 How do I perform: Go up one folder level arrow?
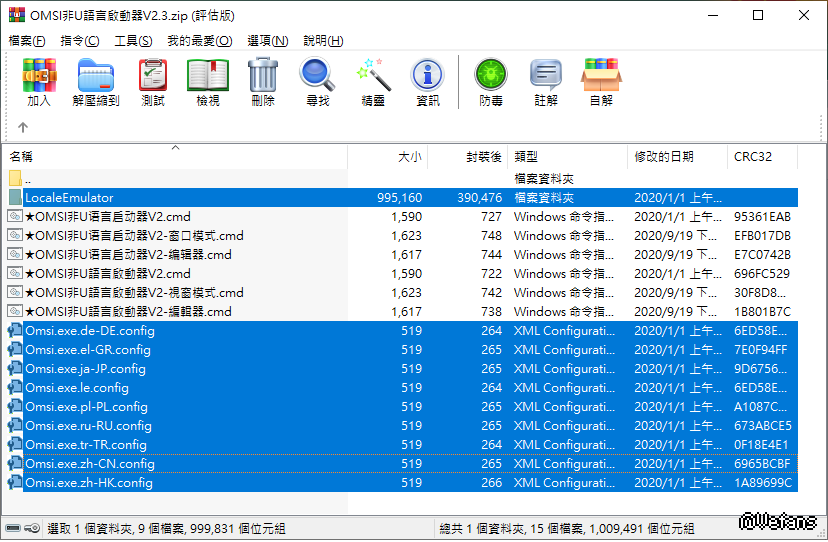(x=22, y=127)
